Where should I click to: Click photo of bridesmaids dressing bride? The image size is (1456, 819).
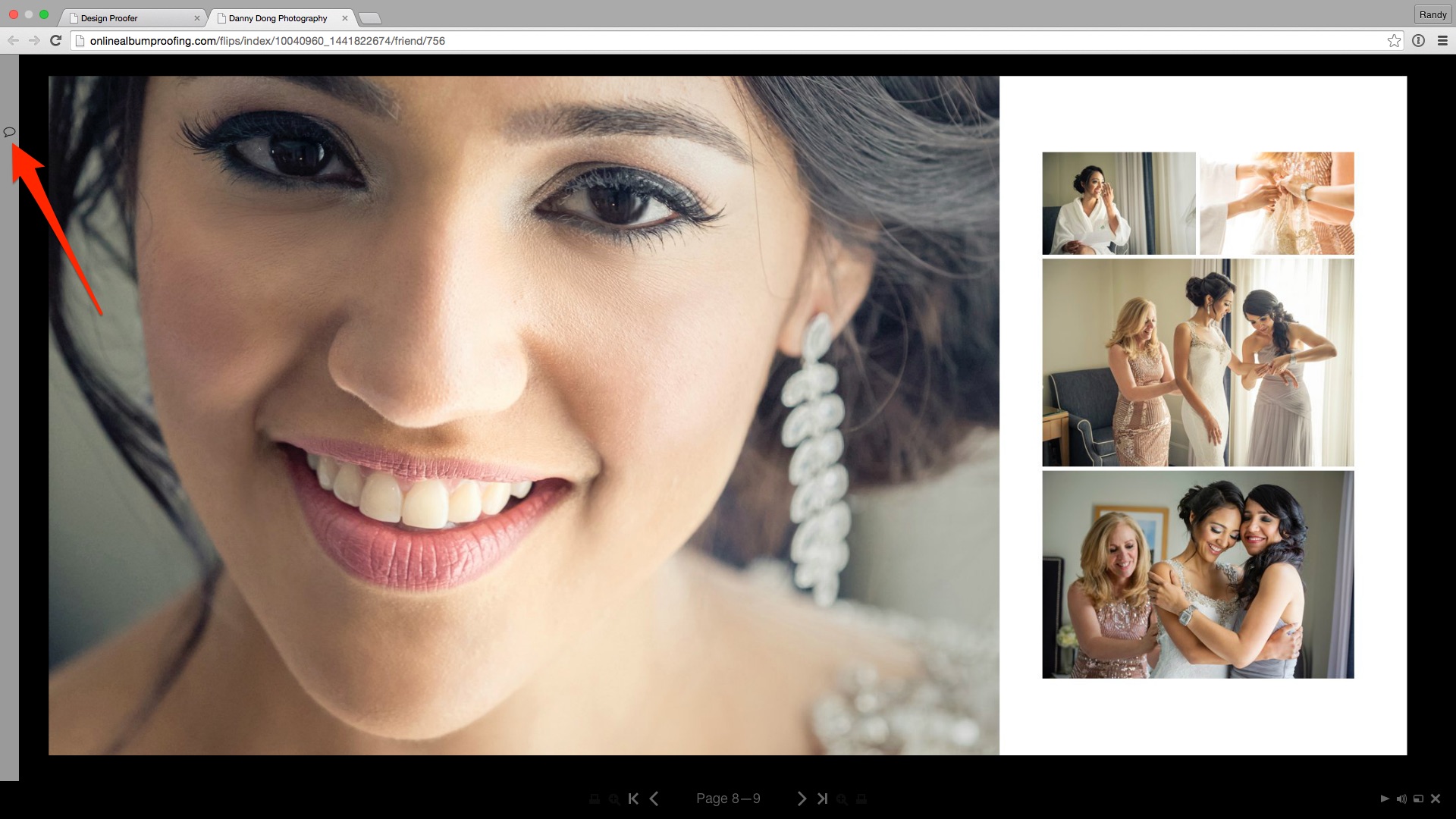click(x=1198, y=362)
